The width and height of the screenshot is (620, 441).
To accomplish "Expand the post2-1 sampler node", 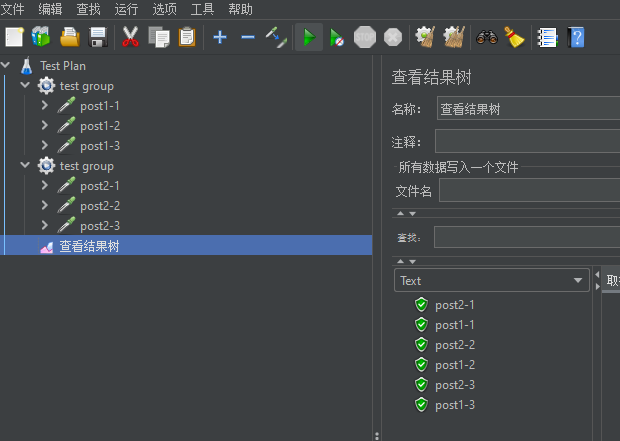I will (x=45, y=185).
